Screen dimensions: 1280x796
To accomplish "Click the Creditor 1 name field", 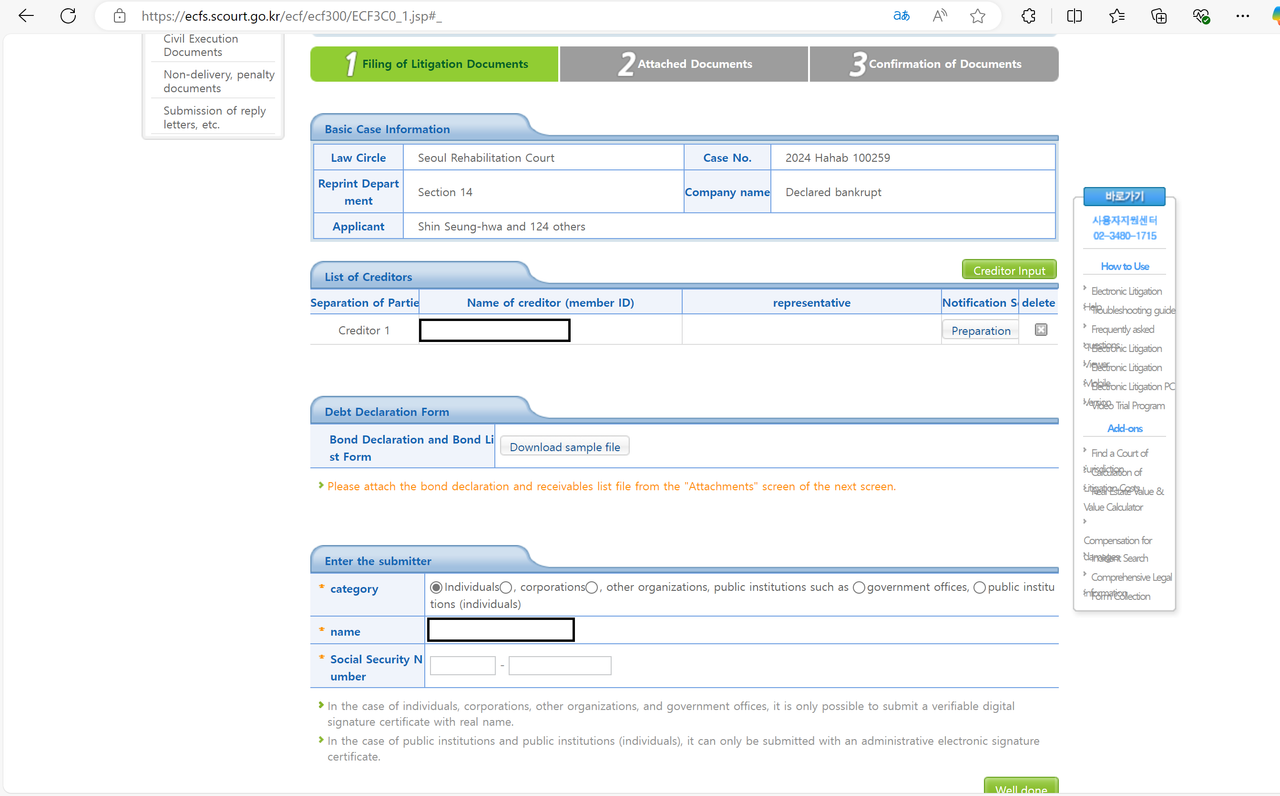I will point(495,330).
